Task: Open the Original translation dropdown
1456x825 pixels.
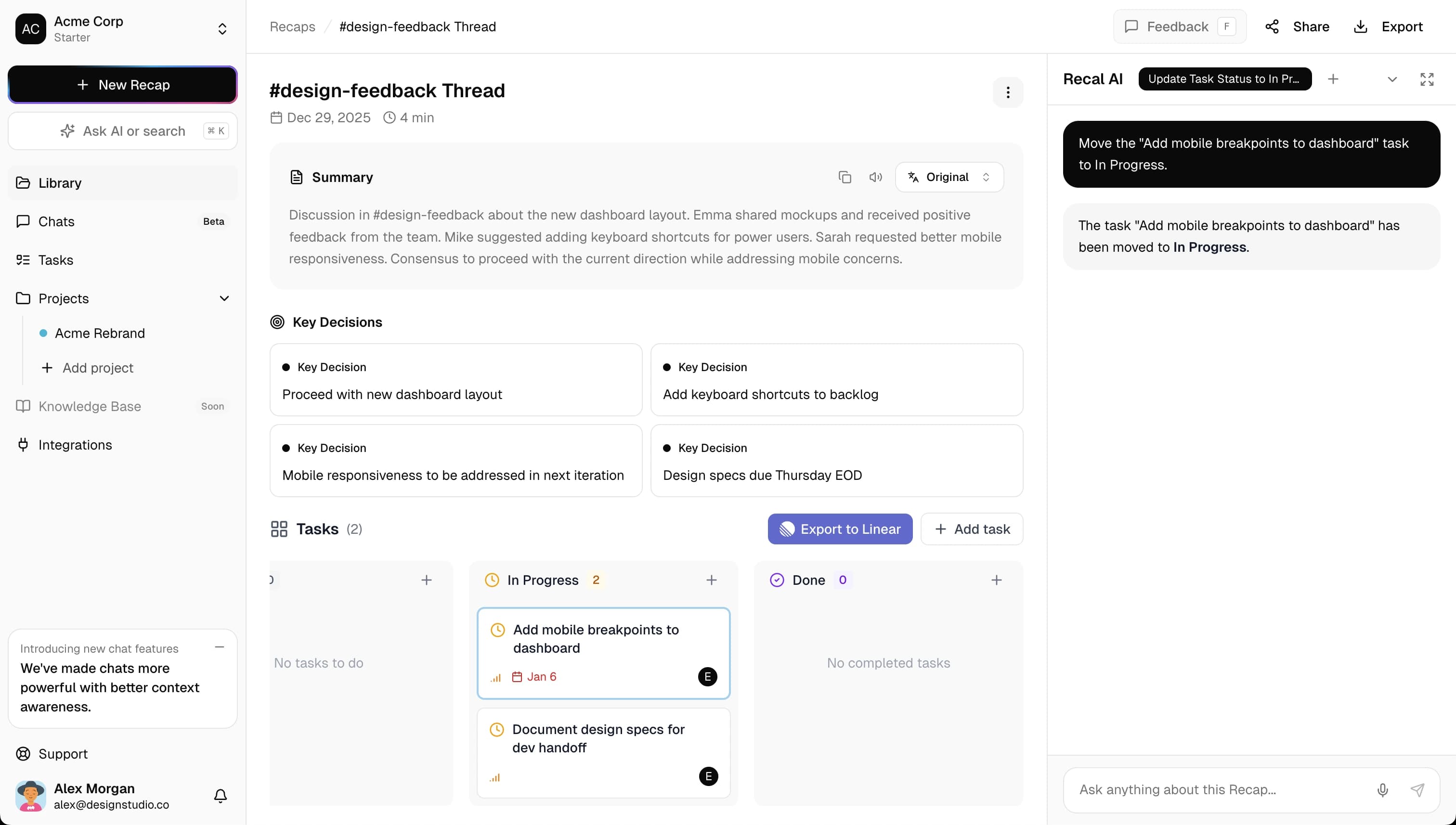Action: coord(949,177)
